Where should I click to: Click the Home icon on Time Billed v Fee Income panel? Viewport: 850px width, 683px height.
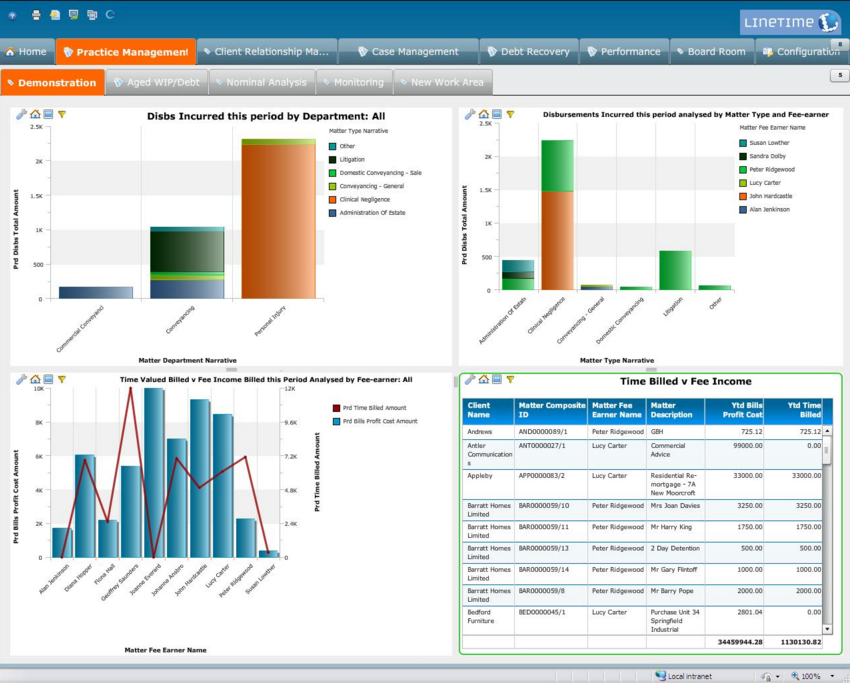pyautogui.click(x=483, y=380)
